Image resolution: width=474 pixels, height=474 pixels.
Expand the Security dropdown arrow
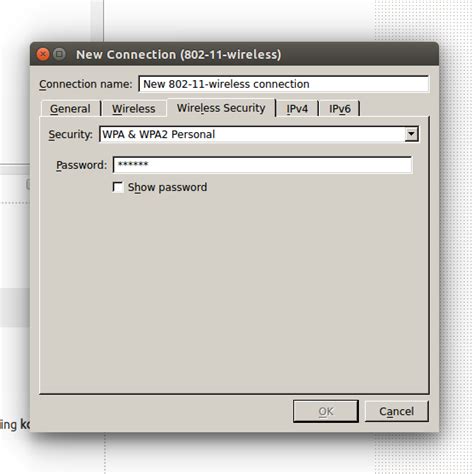click(x=412, y=134)
